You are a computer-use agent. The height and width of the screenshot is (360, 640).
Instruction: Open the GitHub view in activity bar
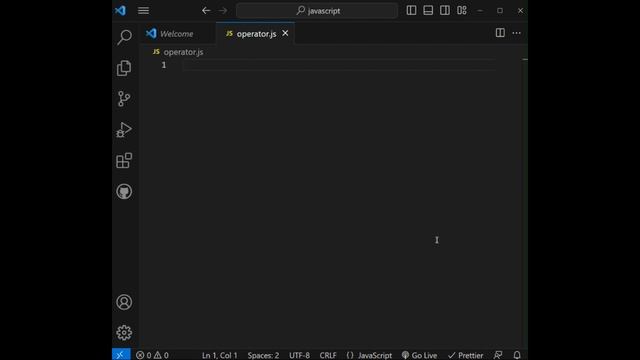124,191
